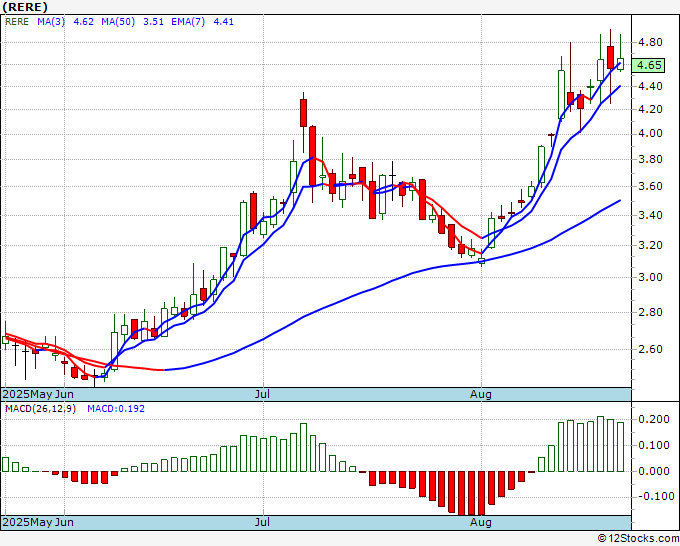Click the 2025May Jun label on MACD axis
This screenshot has height=546, width=680.
point(38,522)
